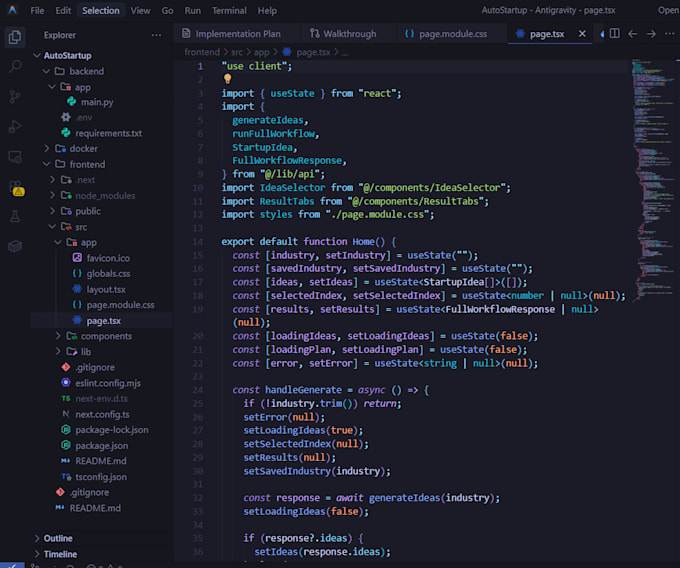Open layout.tsx in the explorer

tap(106, 289)
